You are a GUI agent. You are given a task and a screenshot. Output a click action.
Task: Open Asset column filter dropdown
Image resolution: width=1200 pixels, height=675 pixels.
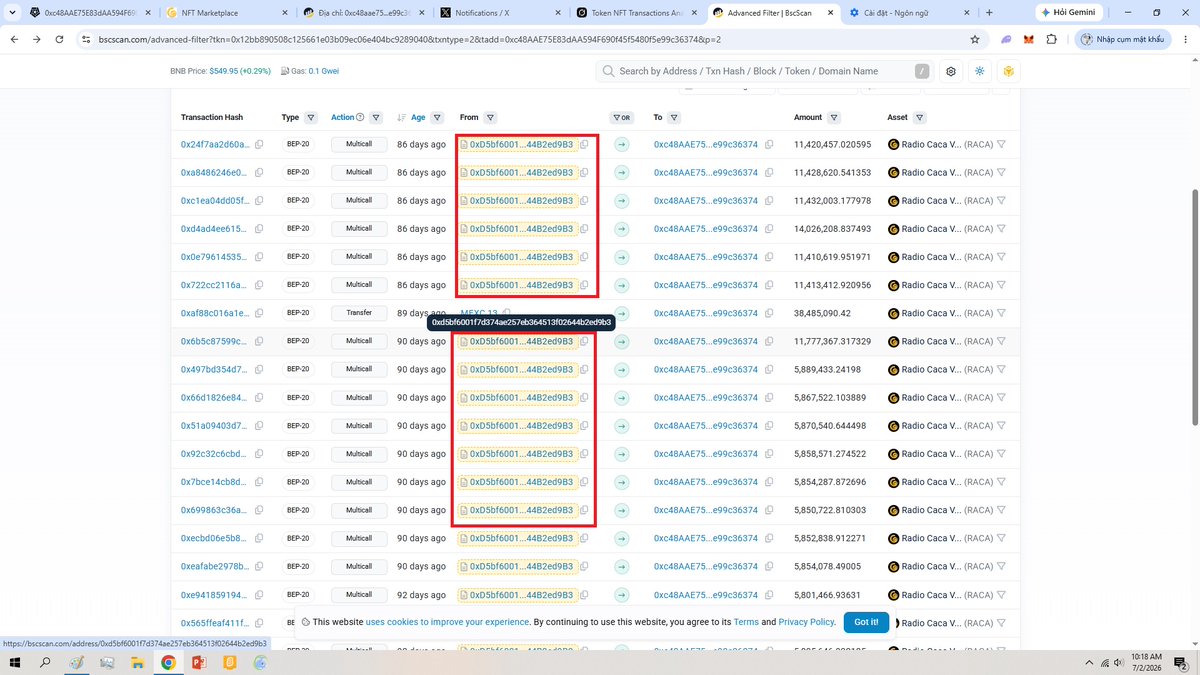922,117
